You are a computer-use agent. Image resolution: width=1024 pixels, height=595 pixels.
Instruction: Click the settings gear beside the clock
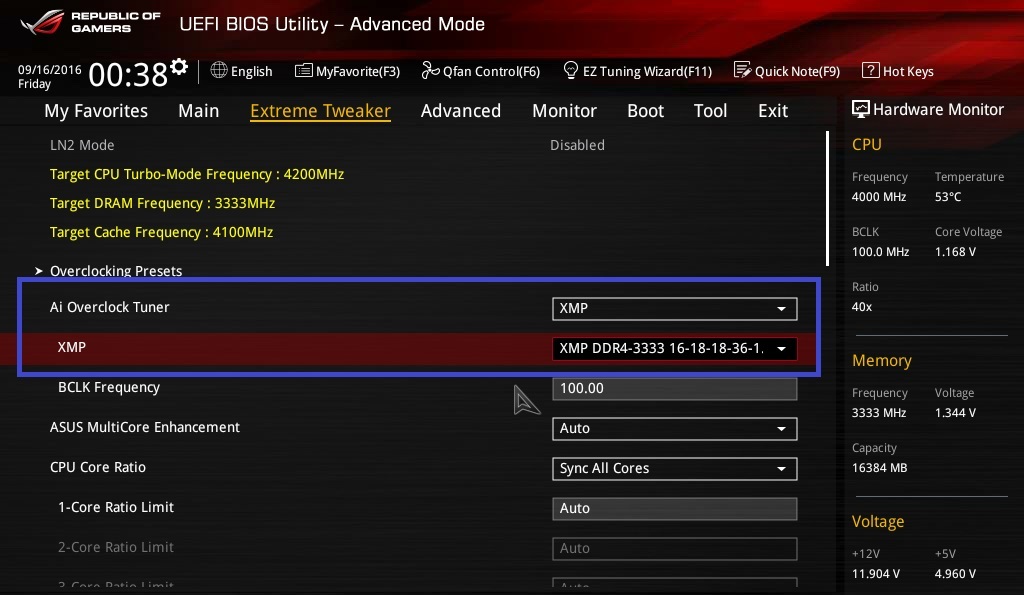click(x=179, y=67)
